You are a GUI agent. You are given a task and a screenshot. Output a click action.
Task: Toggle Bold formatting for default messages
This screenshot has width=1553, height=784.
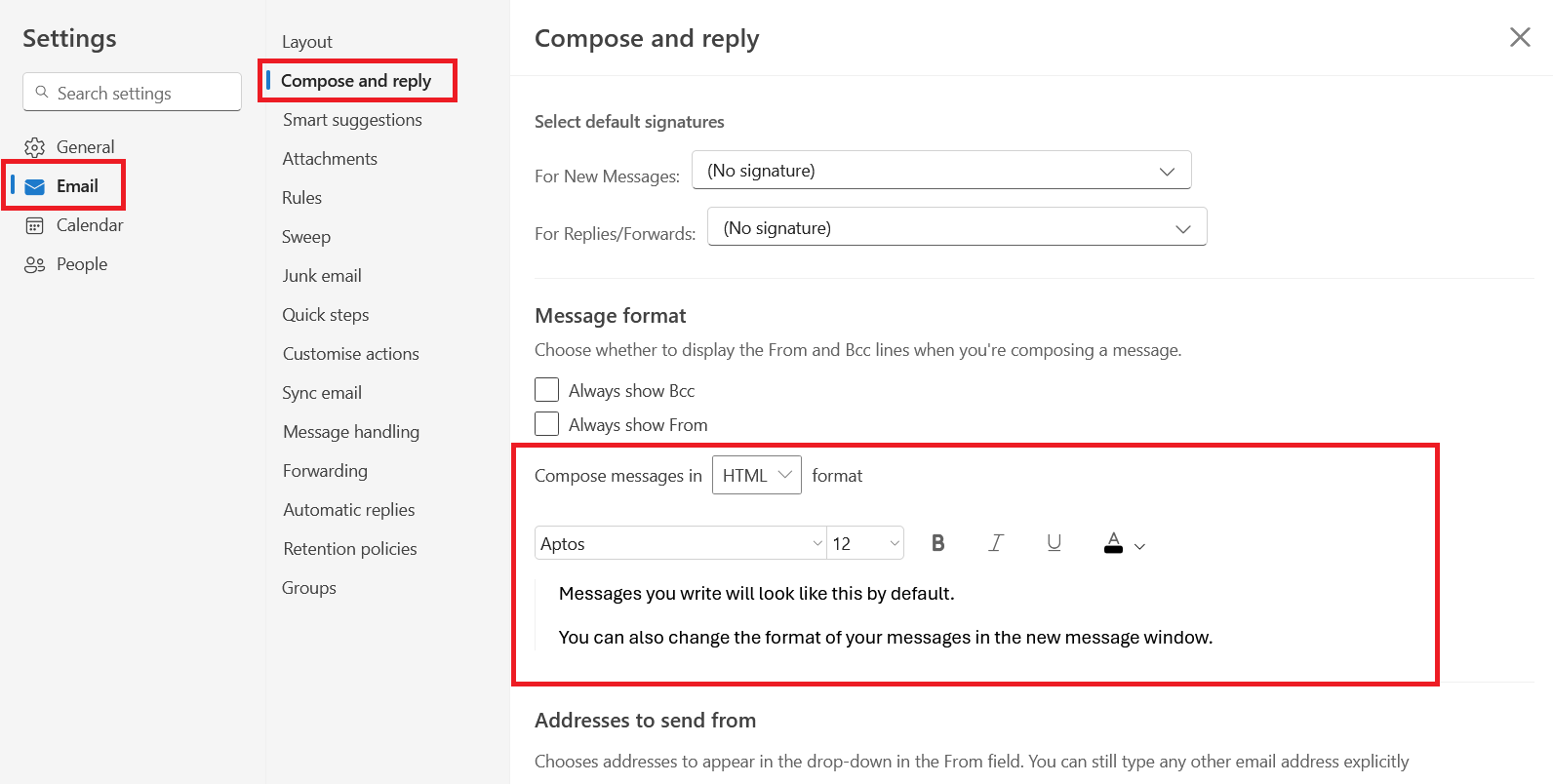coord(937,543)
